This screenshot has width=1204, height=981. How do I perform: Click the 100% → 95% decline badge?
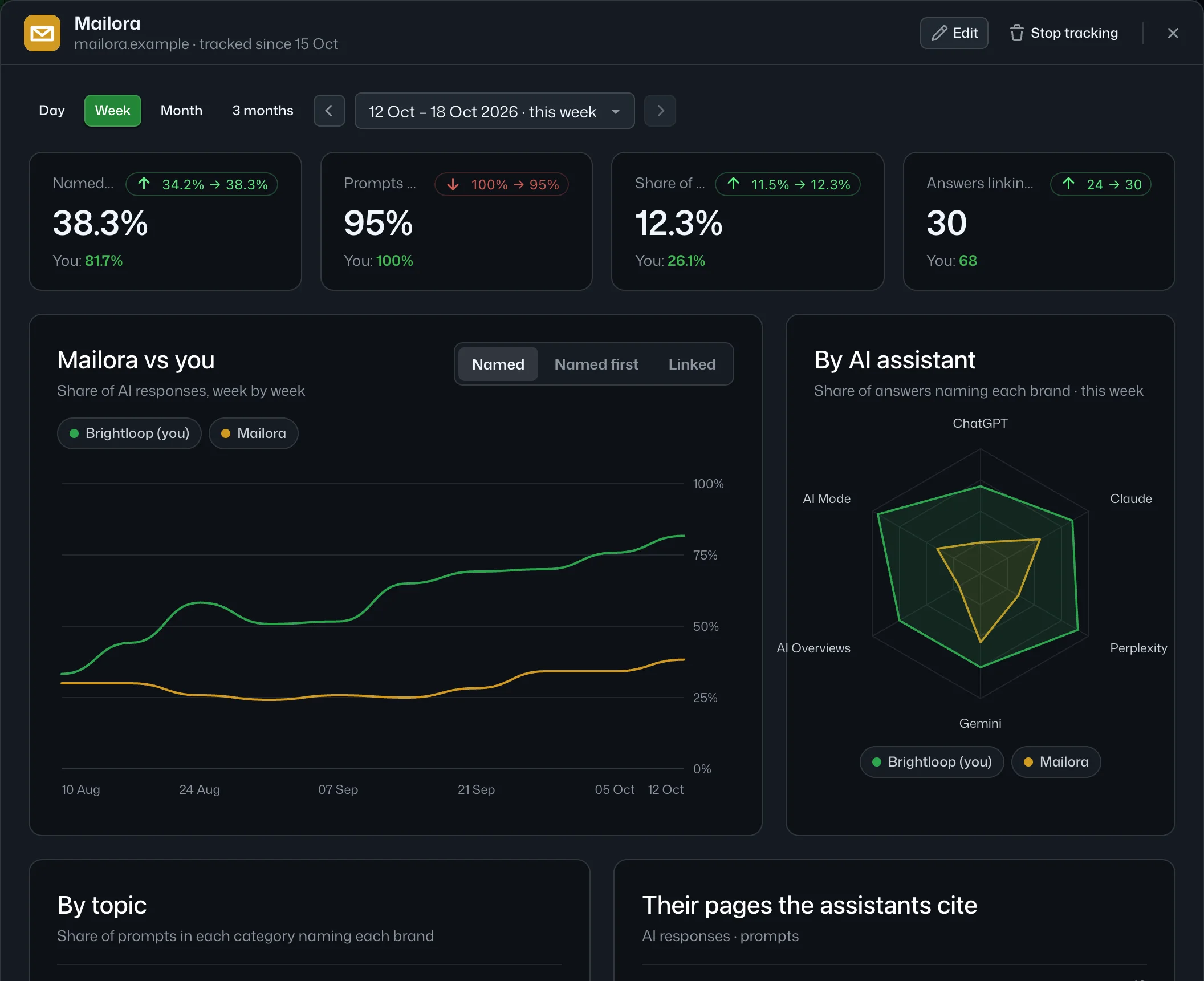(x=502, y=184)
